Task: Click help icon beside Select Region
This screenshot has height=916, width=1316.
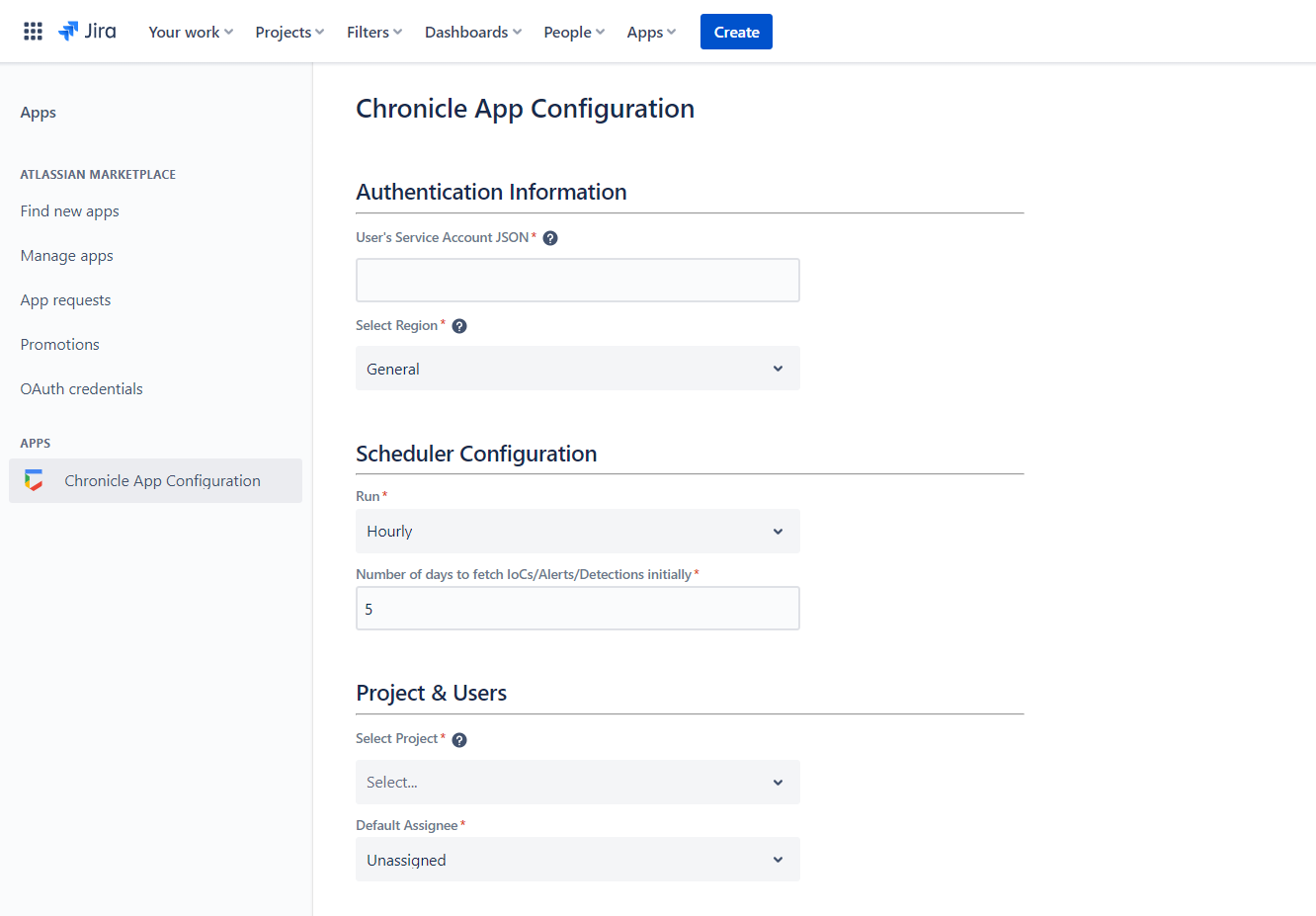Action: tap(459, 326)
